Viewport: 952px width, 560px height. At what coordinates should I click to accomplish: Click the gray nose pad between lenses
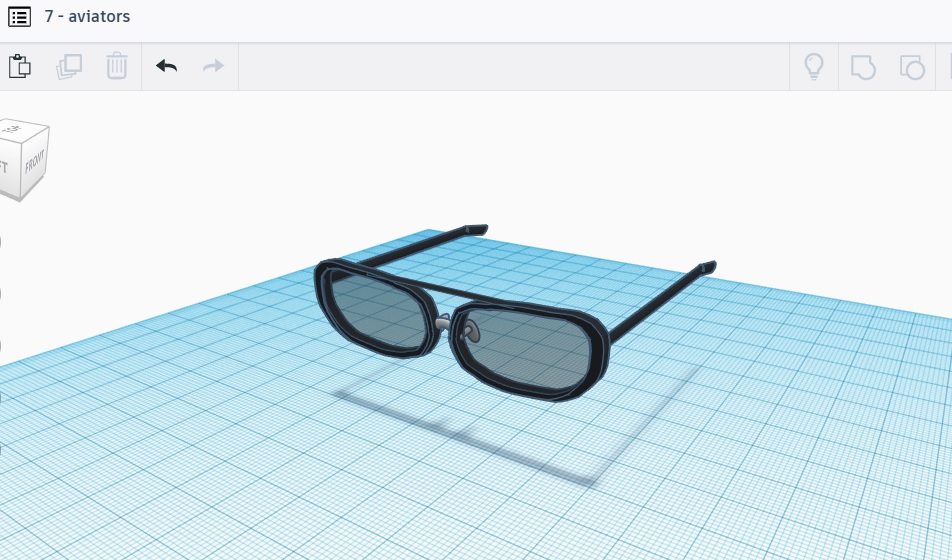point(445,322)
